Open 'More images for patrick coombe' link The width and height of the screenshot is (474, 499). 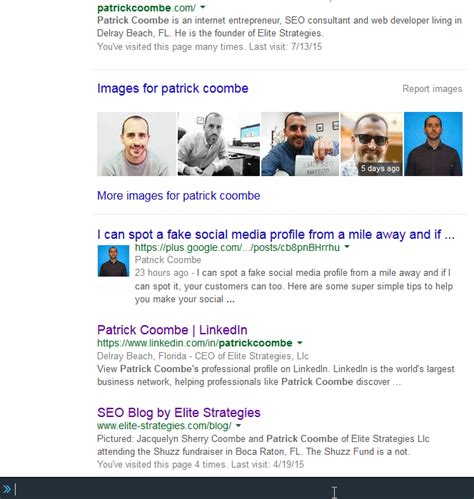(179, 196)
